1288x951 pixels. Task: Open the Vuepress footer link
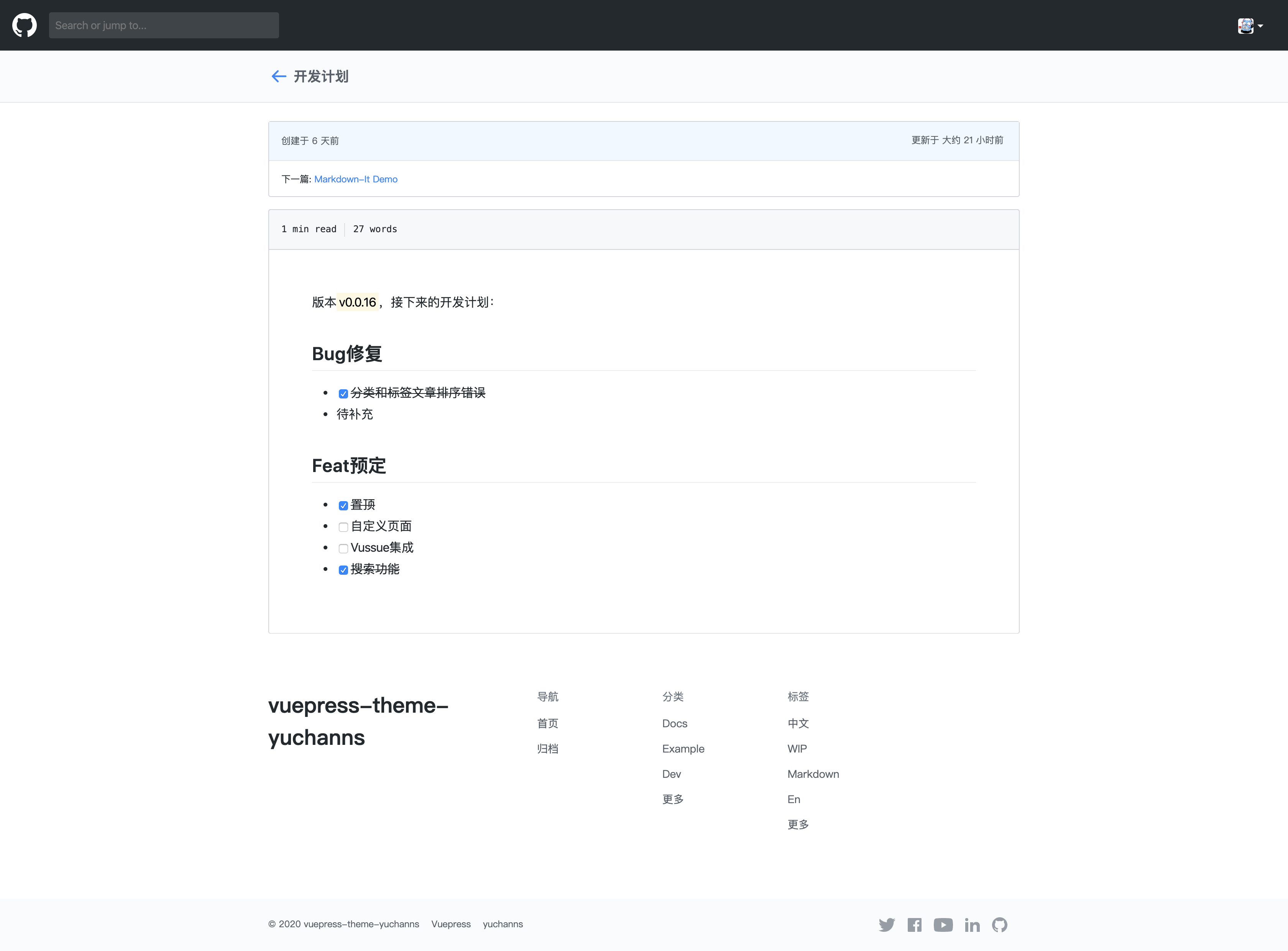point(451,924)
